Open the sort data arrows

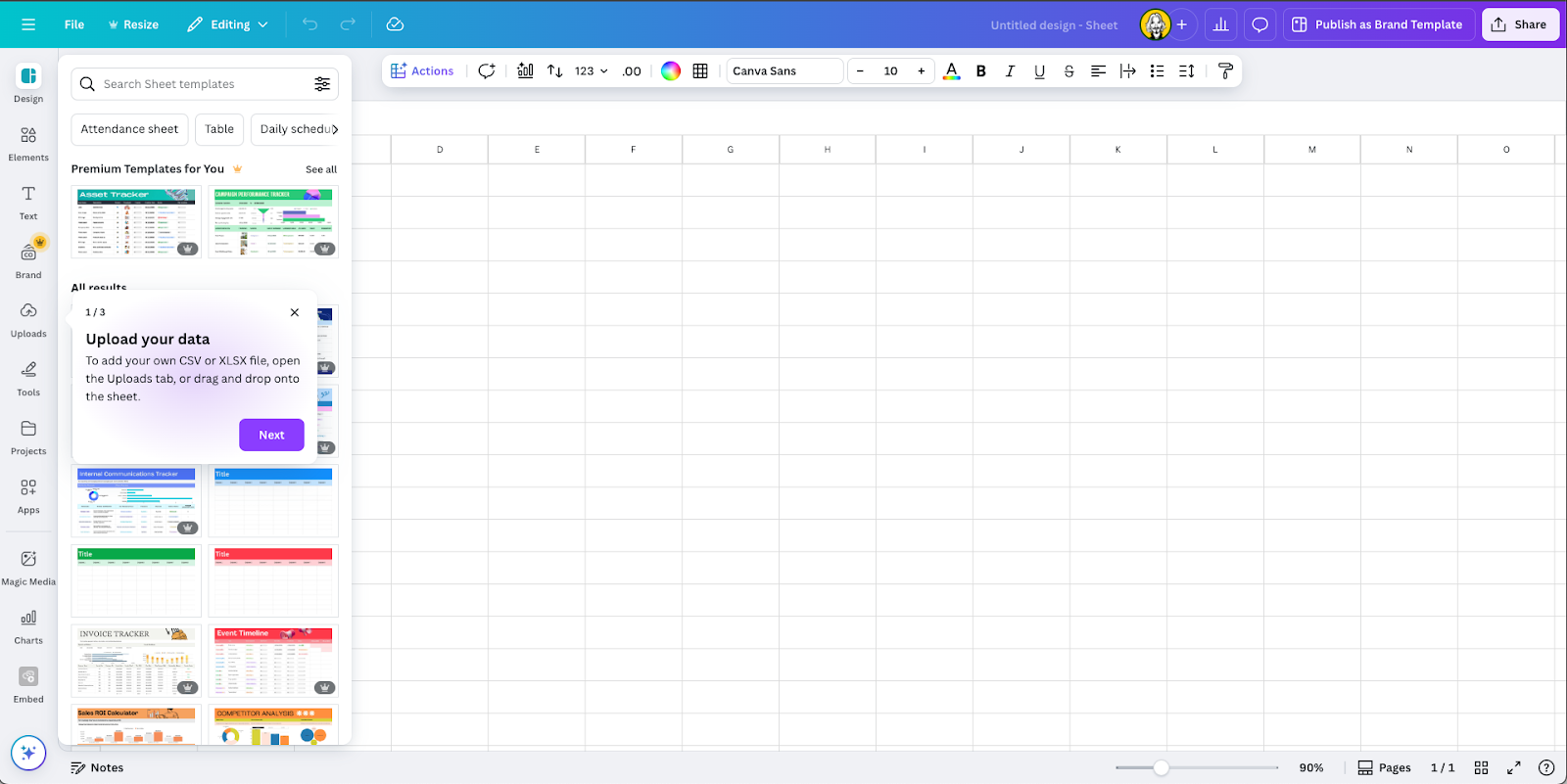(555, 71)
